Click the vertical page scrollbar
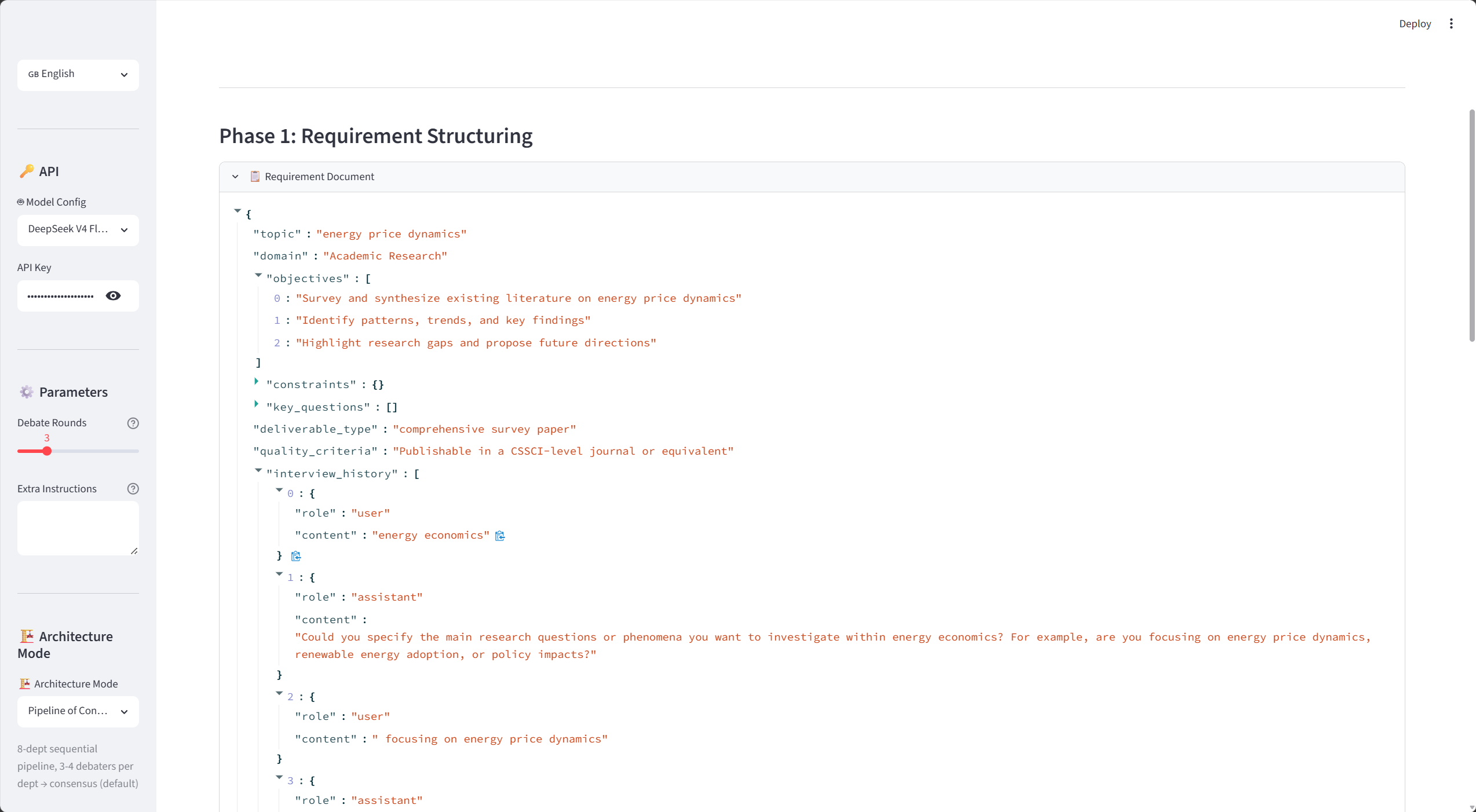Screen dimensions: 1476x812 pyautogui.click(x=1472, y=226)
